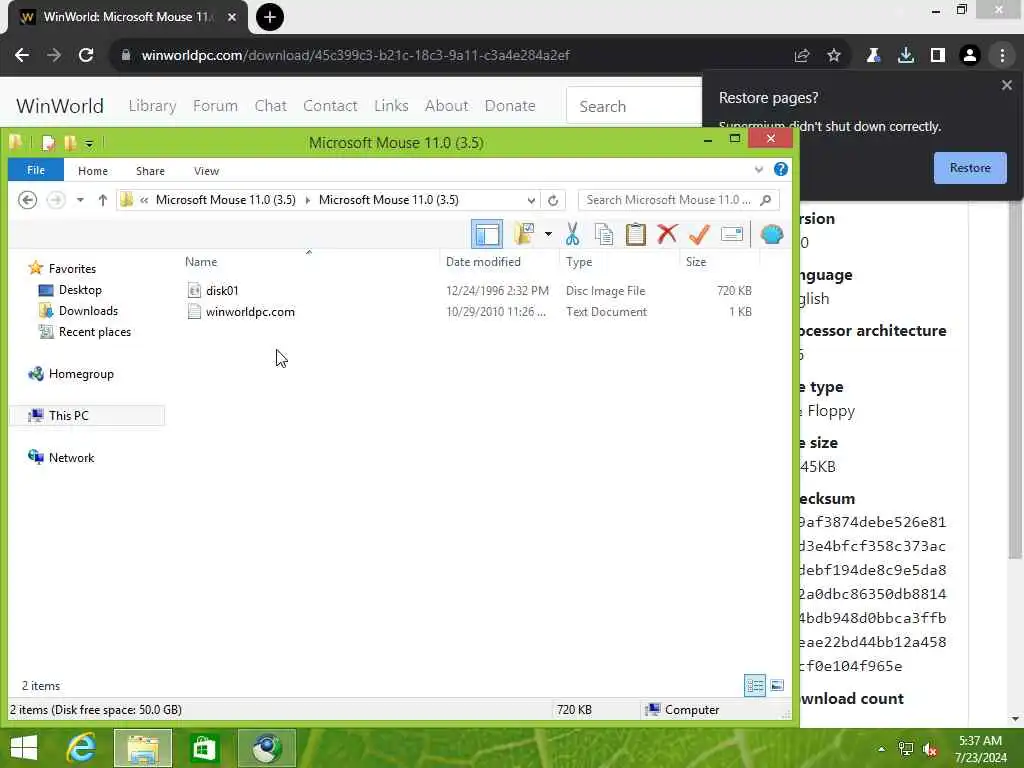Screen dimensions: 1024x768
Task: Click the Explorer search magnifier icon
Action: point(766,200)
